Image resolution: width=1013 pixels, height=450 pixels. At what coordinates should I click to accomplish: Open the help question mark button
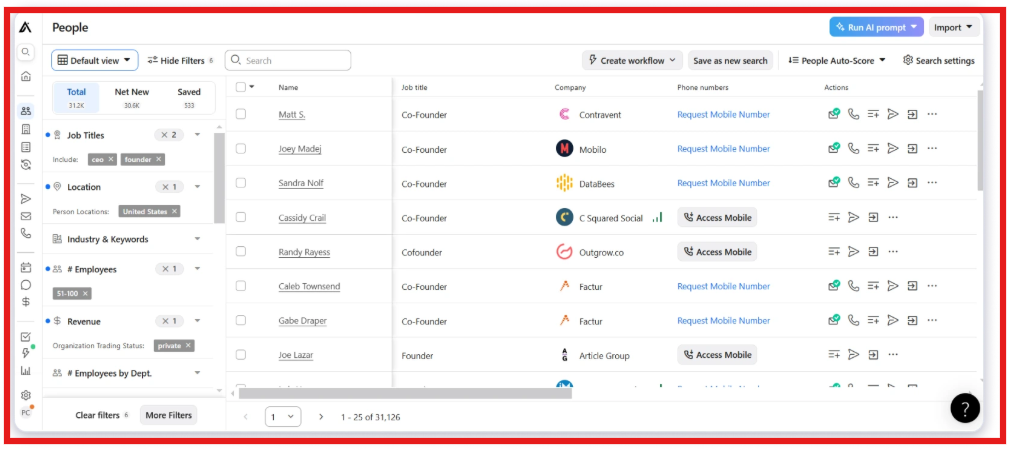[965, 408]
